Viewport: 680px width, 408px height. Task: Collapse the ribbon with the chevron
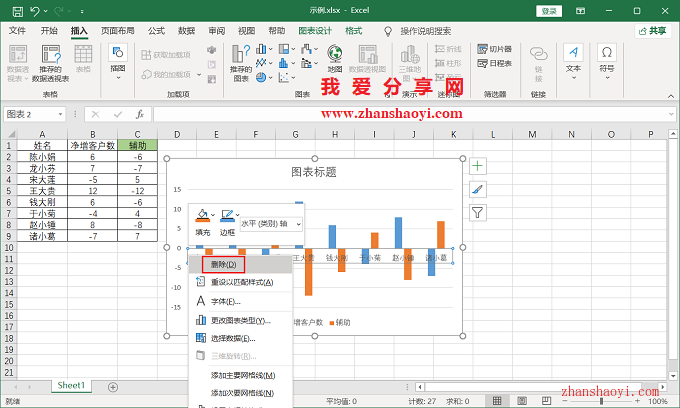(671, 96)
